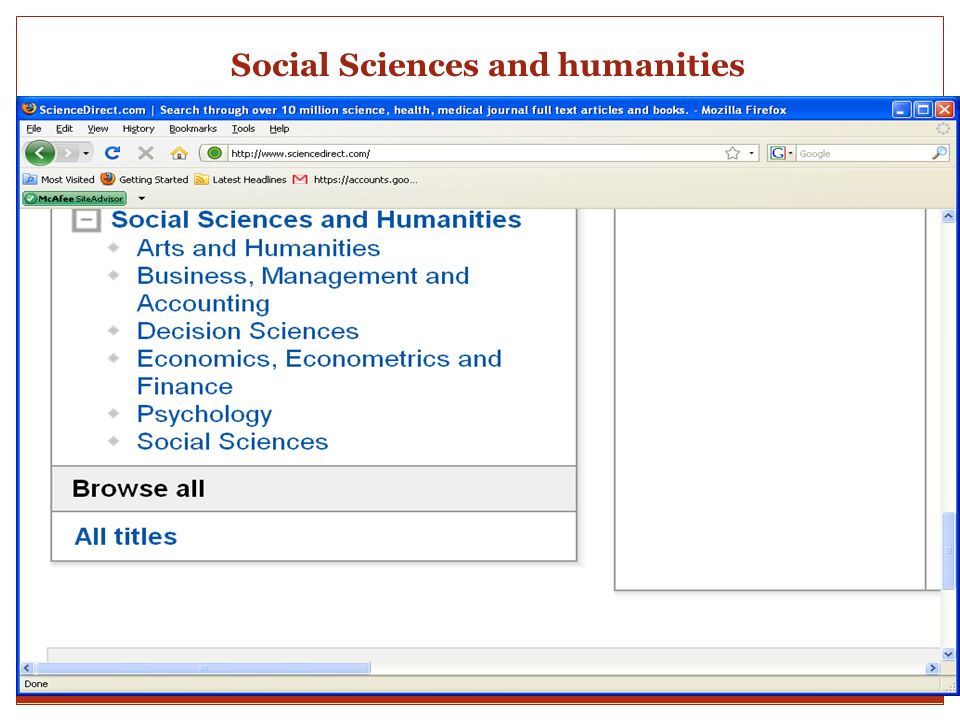This screenshot has width=960, height=720.
Task: Open the Edit menu
Action: pos(64,129)
